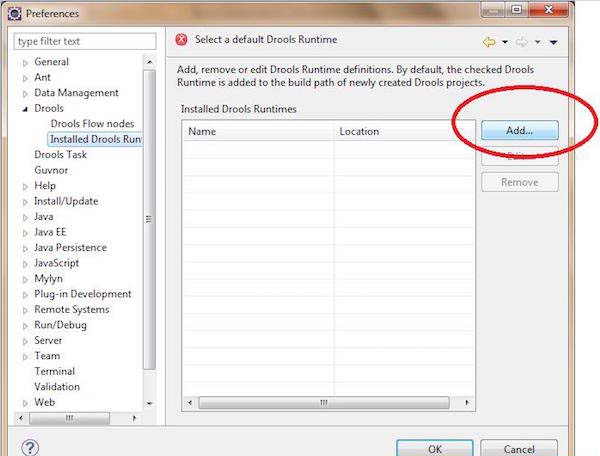Click the Preferences window title icon

(15, 14)
